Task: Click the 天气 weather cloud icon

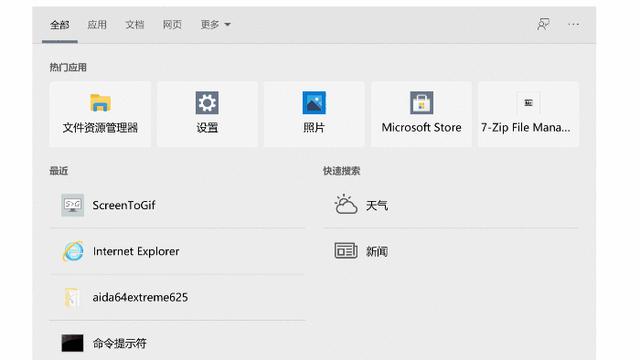Action: pyautogui.click(x=346, y=204)
